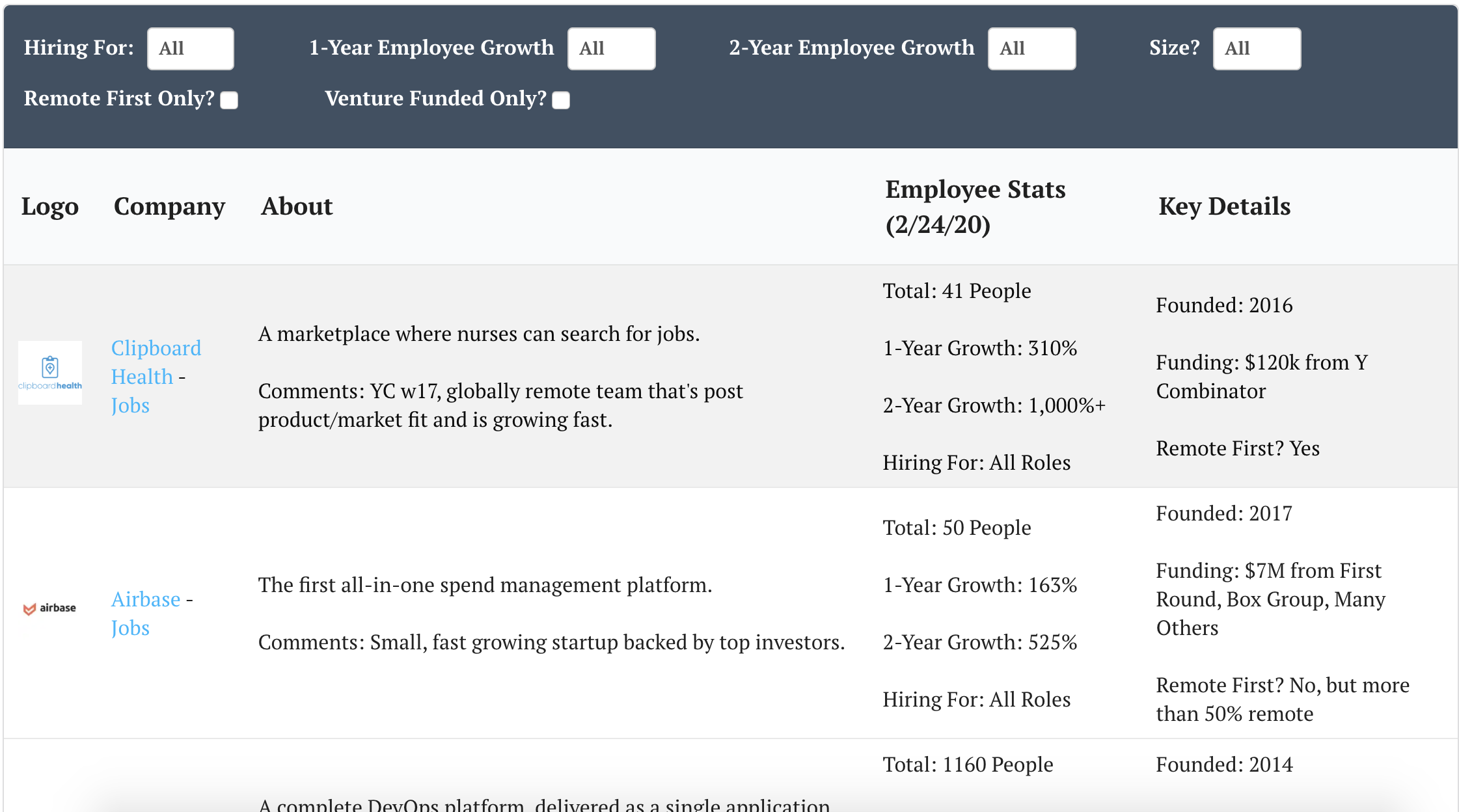Viewport: 1459px width, 812px height.
Task: Expand the 1-Year Employee Growth dropdown
Action: tap(611, 49)
